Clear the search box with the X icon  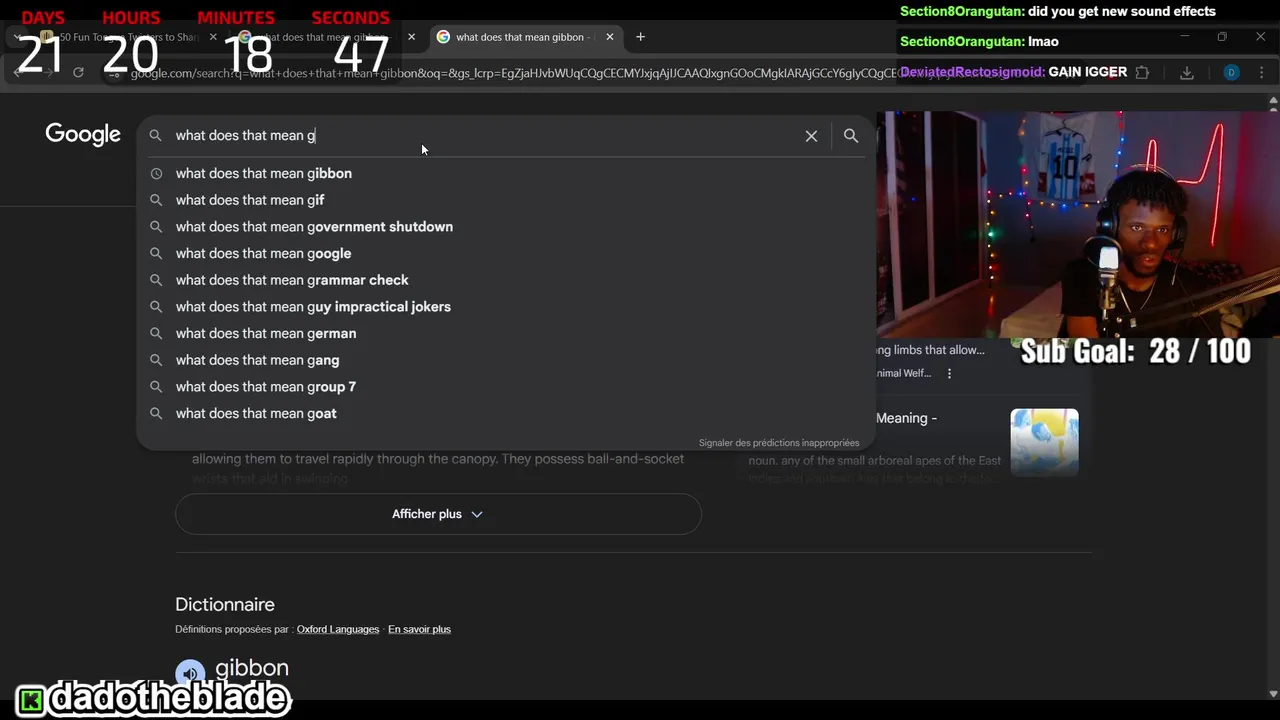click(811, 136)
